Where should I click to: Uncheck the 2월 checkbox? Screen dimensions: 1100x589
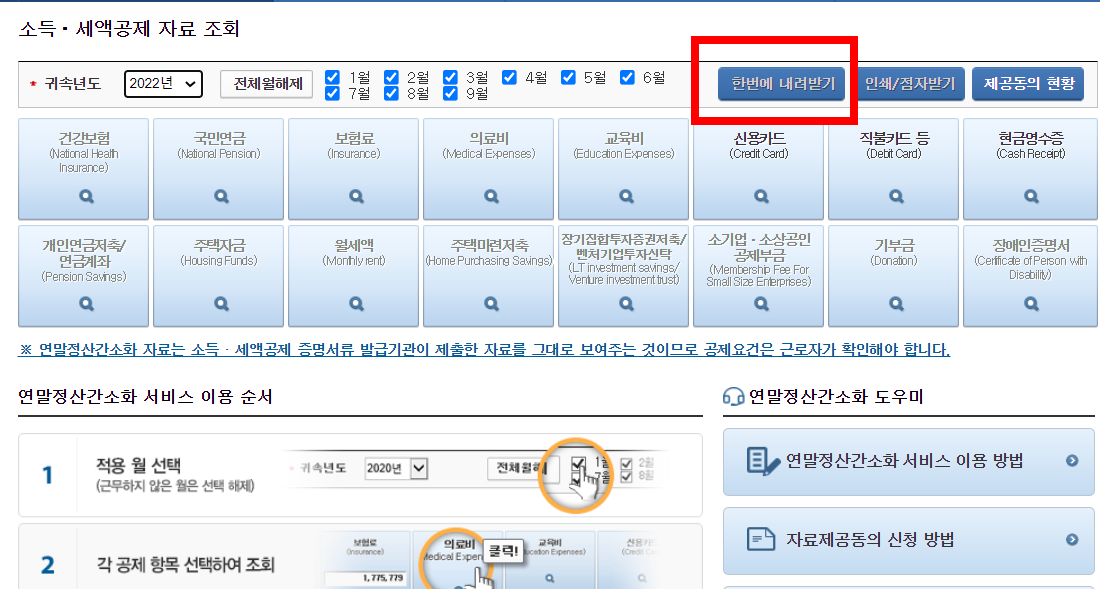391,77
